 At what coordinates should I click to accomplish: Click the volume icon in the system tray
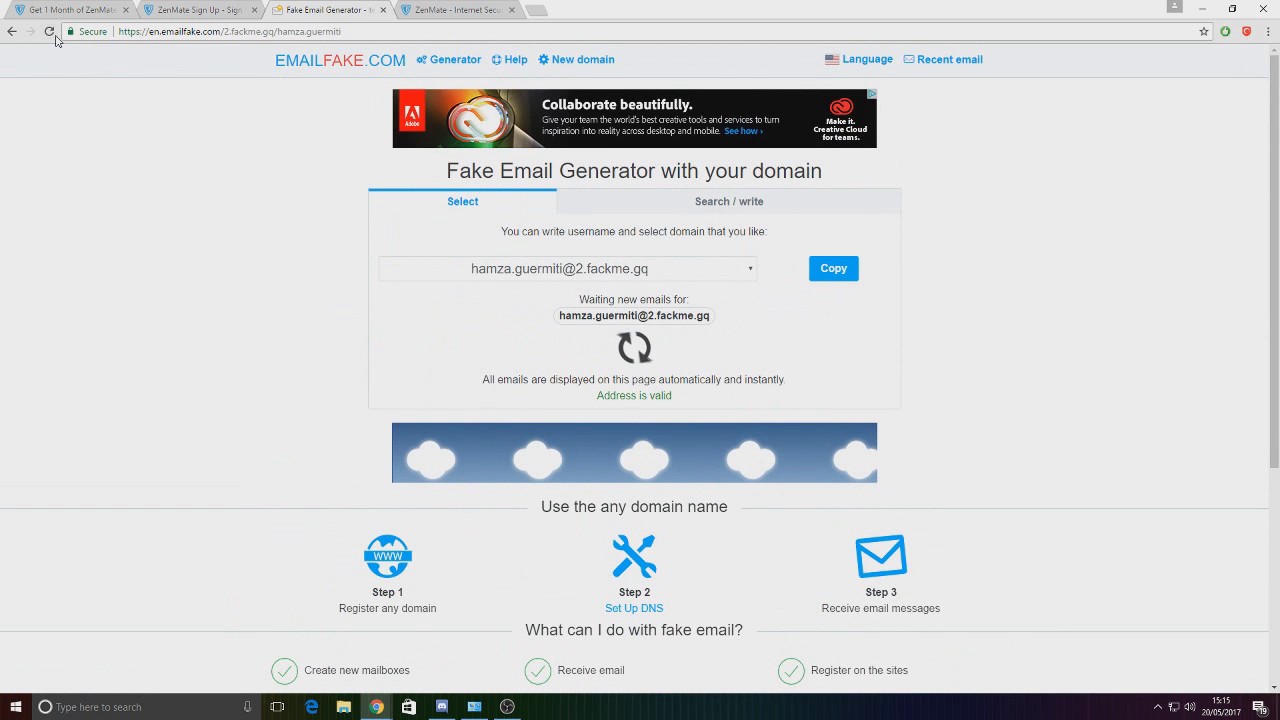[1189, 707]
